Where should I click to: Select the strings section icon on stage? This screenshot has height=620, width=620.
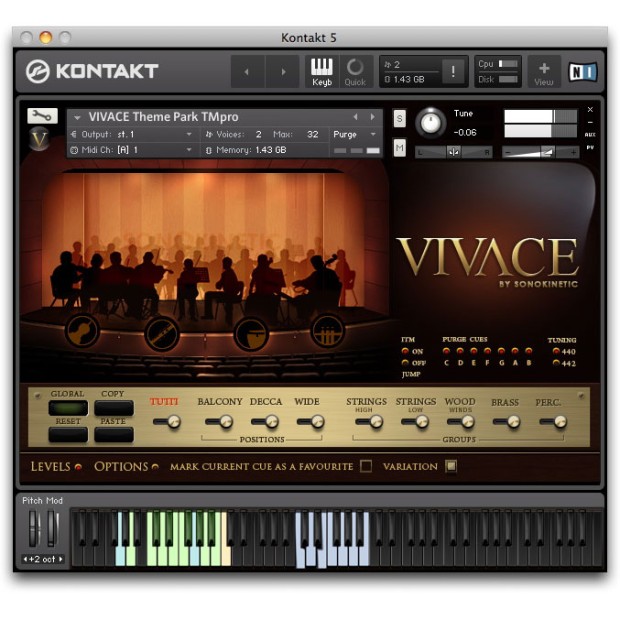82,331
